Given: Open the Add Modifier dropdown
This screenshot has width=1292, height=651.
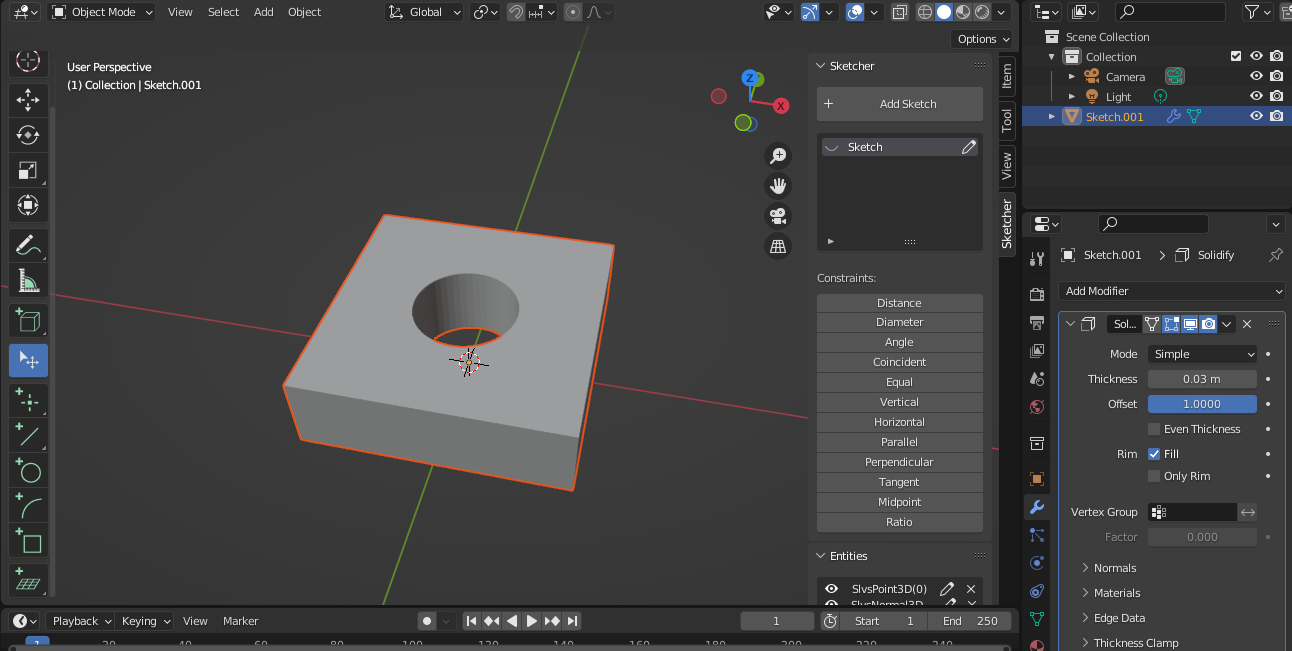Looking at the screenshot, I should click(x=1172, y=291).
